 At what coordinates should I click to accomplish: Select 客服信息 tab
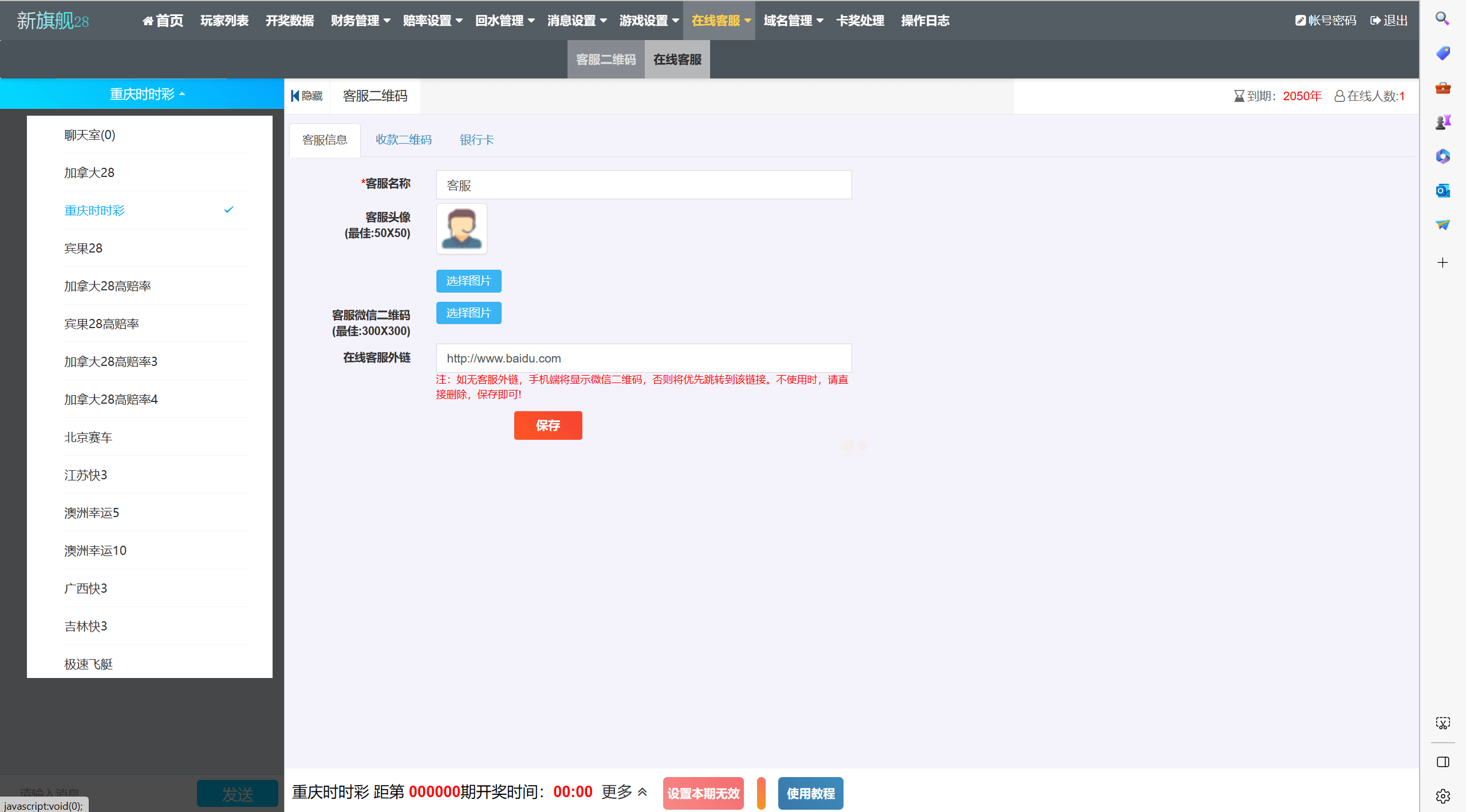coord(325,140)
